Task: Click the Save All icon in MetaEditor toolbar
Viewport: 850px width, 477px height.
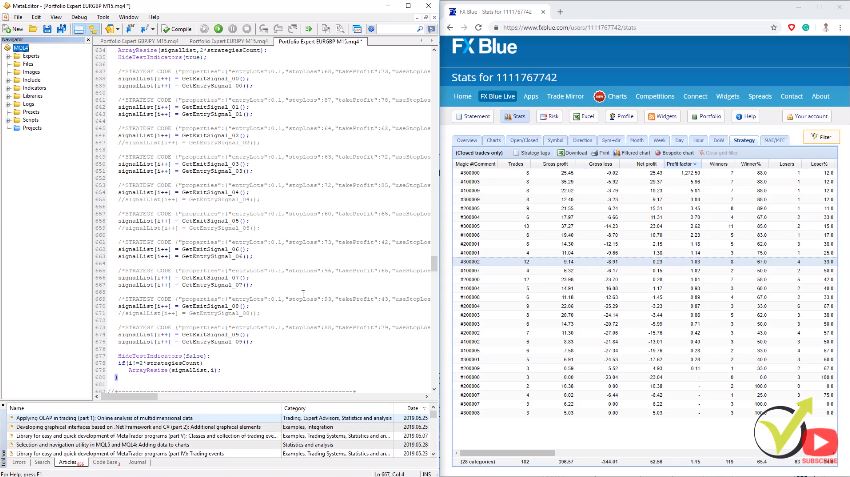Action: pos(61,29)
